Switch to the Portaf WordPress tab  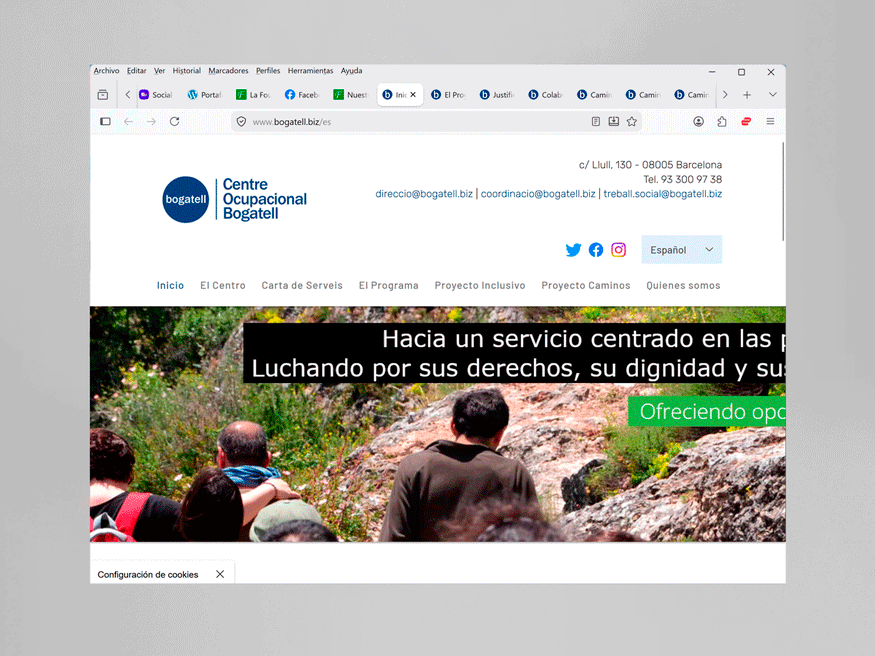coord(204,95)
